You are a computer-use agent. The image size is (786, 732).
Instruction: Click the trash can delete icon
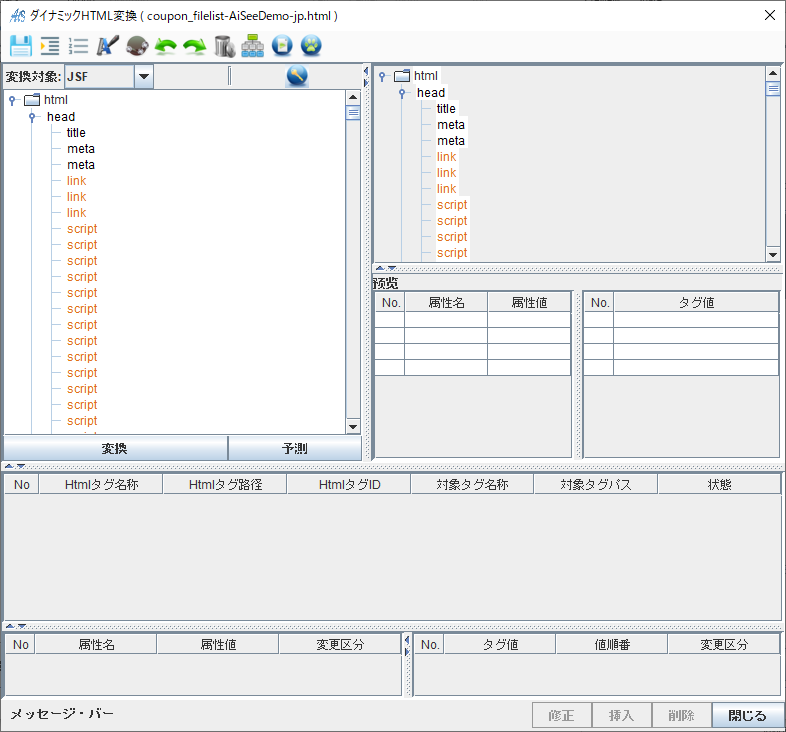point(224,46)
